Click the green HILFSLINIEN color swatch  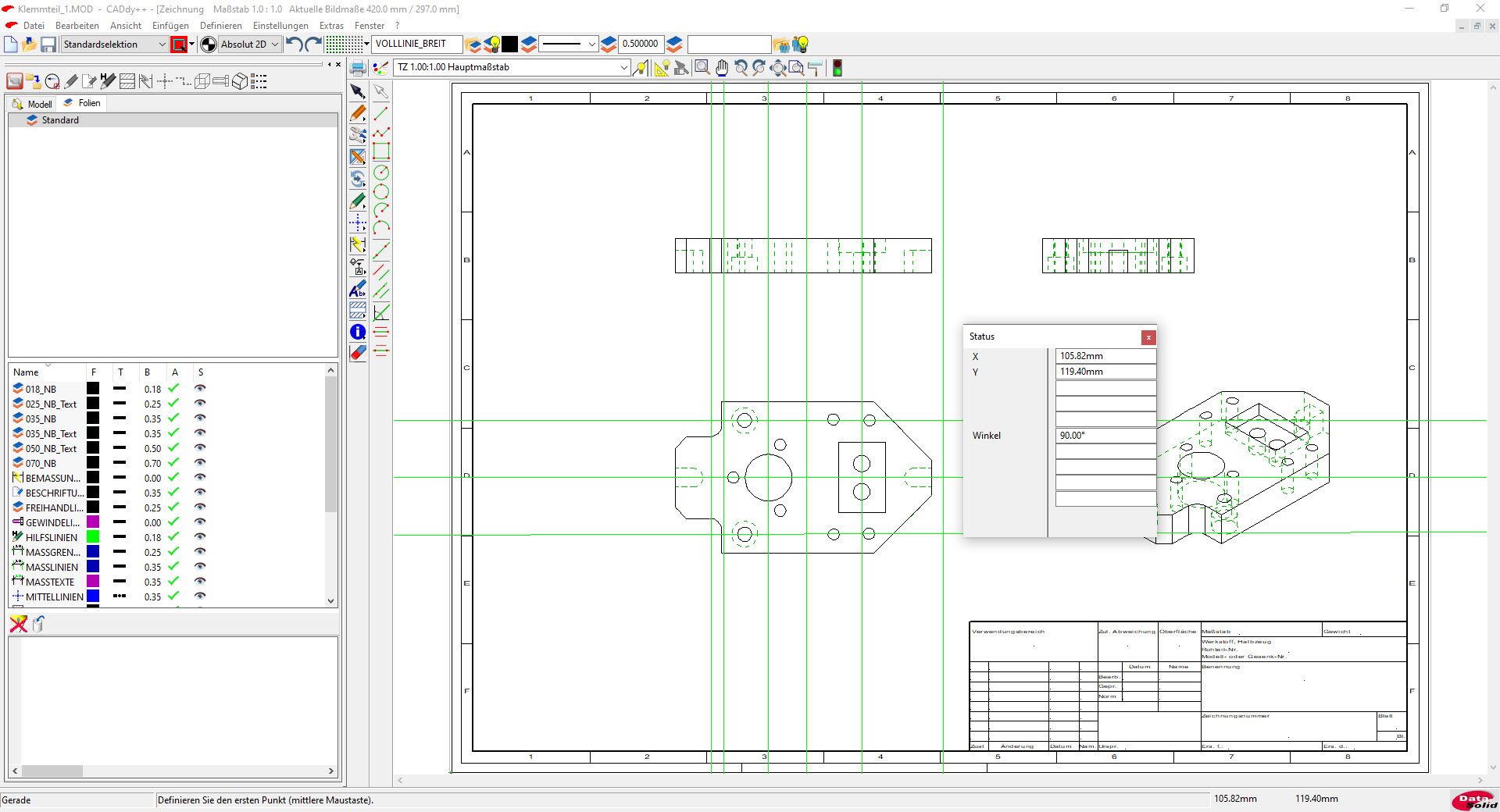coord(93,537)
